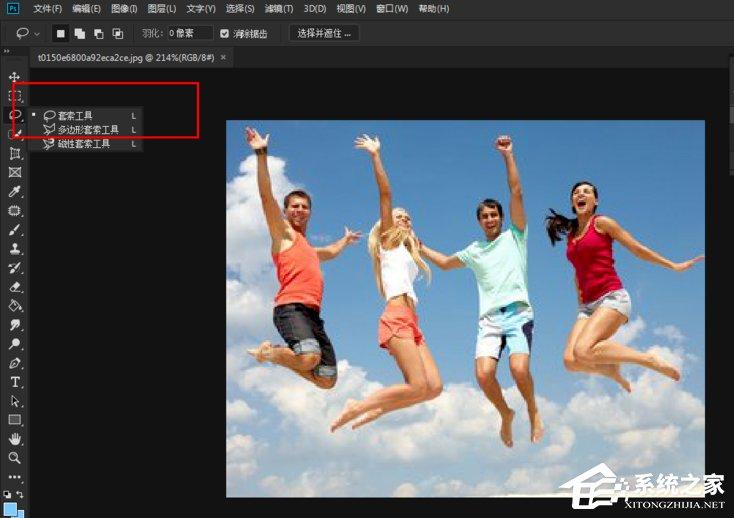Select 磁性套索工具 in the flyout
Image resolution: width=734 pixels, height=518 pixels.
tap(86, 144)
